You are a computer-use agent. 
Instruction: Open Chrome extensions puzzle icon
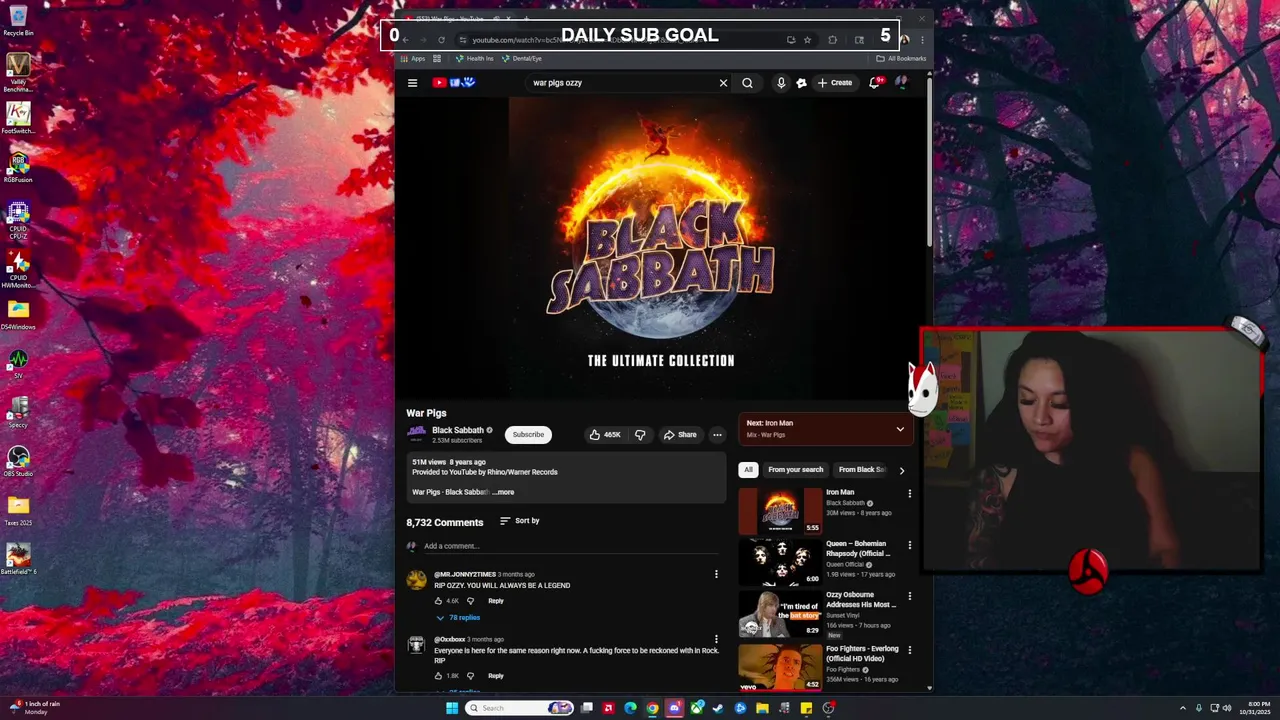point(832,40)
